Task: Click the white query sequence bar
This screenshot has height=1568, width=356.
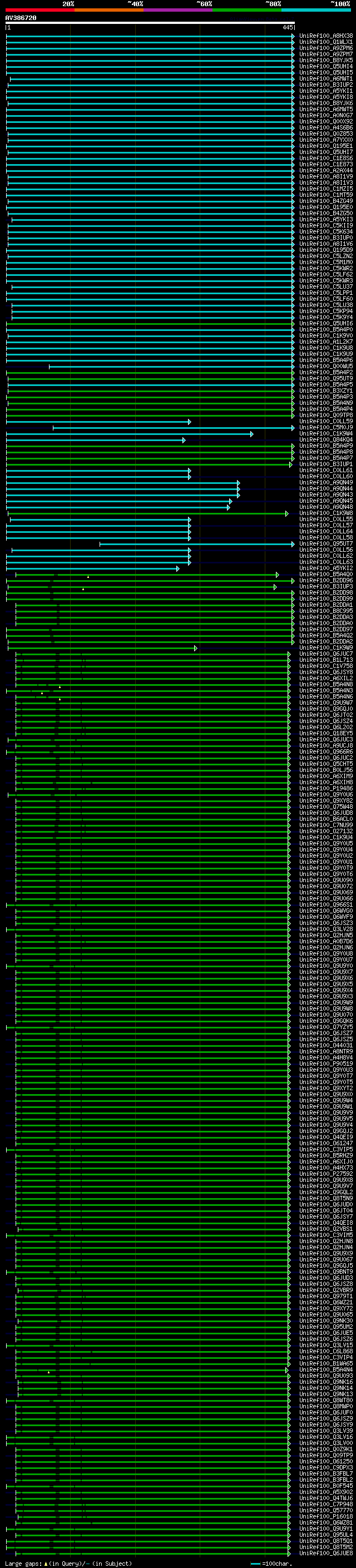Action: coord(150,23)
